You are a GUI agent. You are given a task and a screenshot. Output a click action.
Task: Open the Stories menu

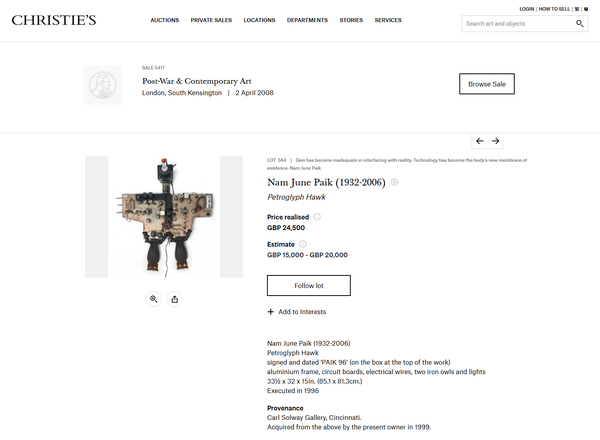pyautogui.click(x=351, y=20)
